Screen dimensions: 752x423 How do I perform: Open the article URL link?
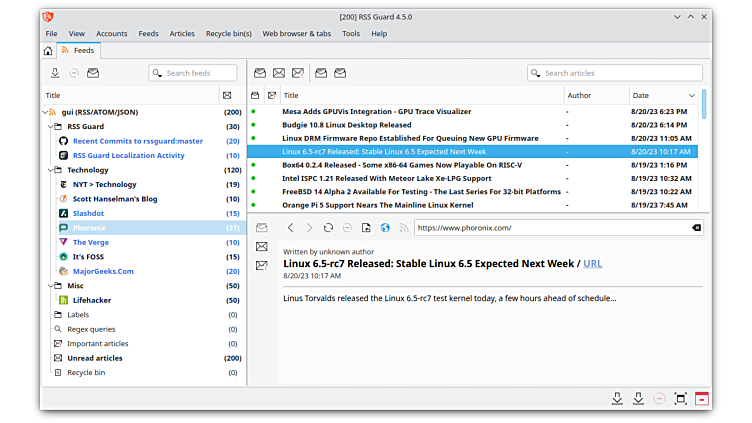(592, 263)
